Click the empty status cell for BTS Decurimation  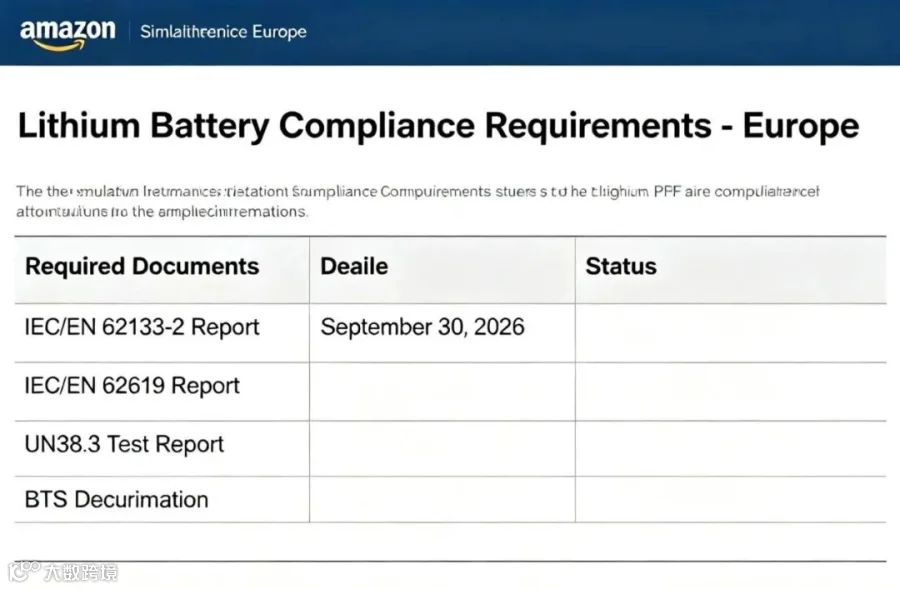pyautogui.click(x=731, y=499)
